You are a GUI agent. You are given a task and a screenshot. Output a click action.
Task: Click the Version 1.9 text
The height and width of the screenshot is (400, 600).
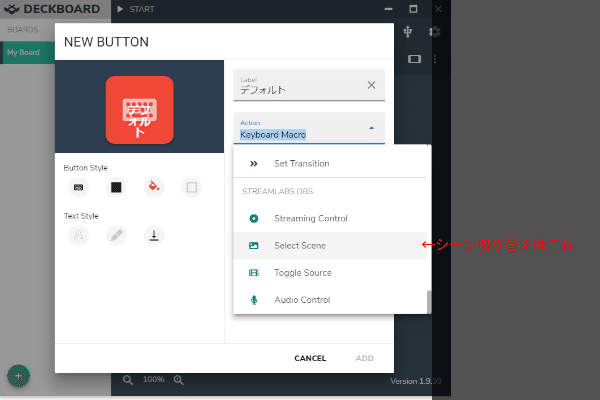[416, 381]
